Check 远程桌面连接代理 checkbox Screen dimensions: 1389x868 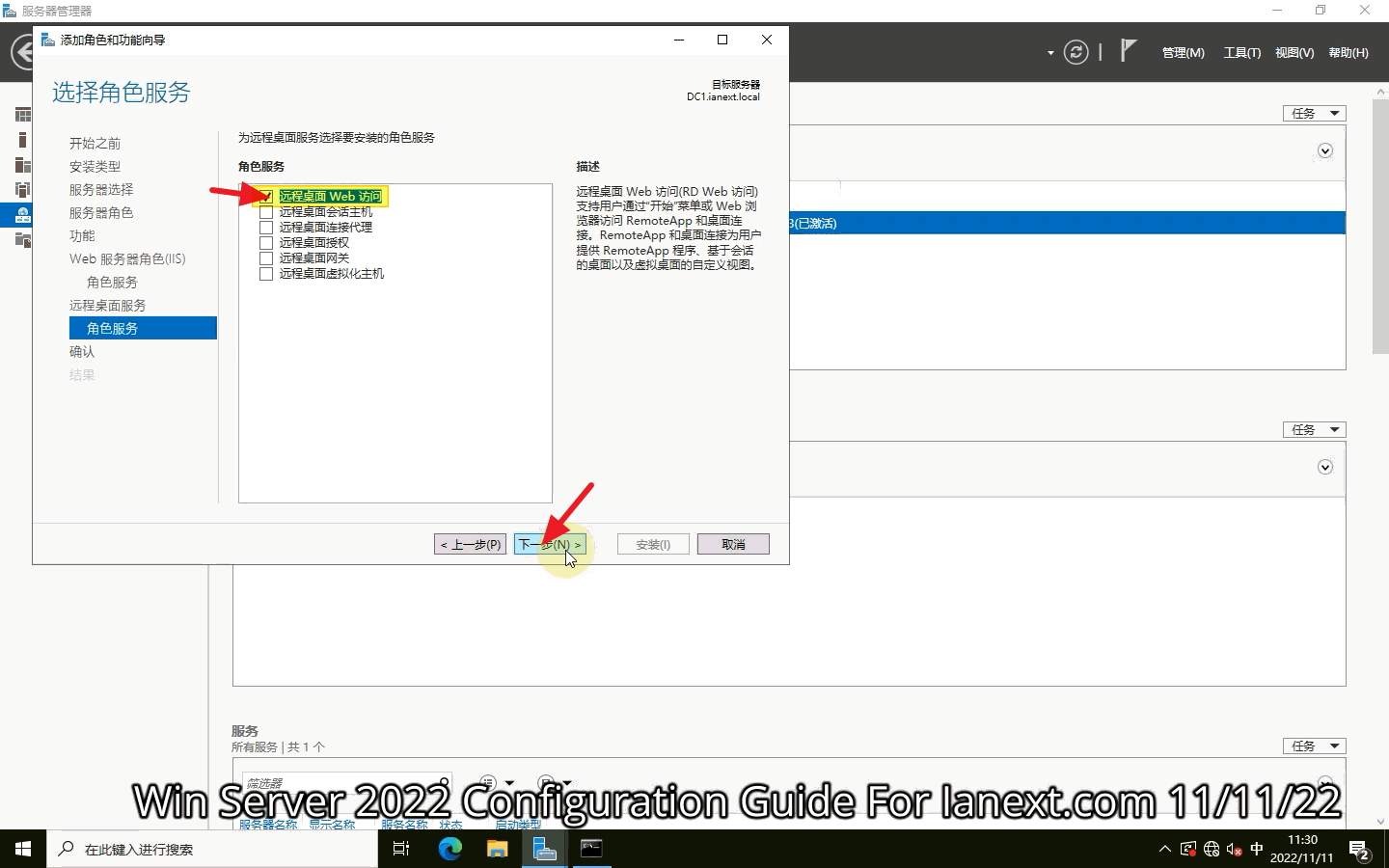[266, 227]
